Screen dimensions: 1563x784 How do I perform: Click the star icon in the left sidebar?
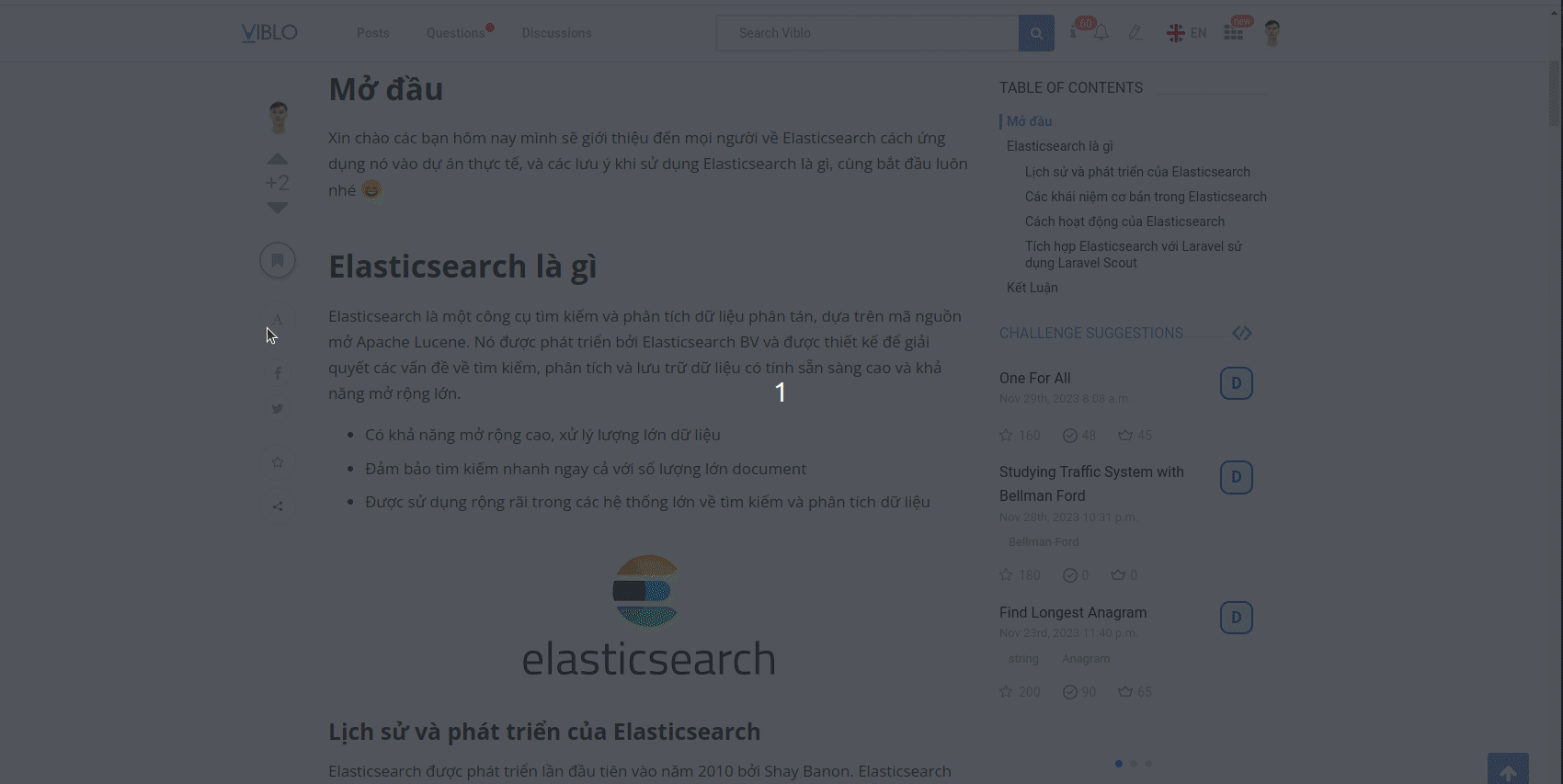pyautogui.click(x=278, y=462)
